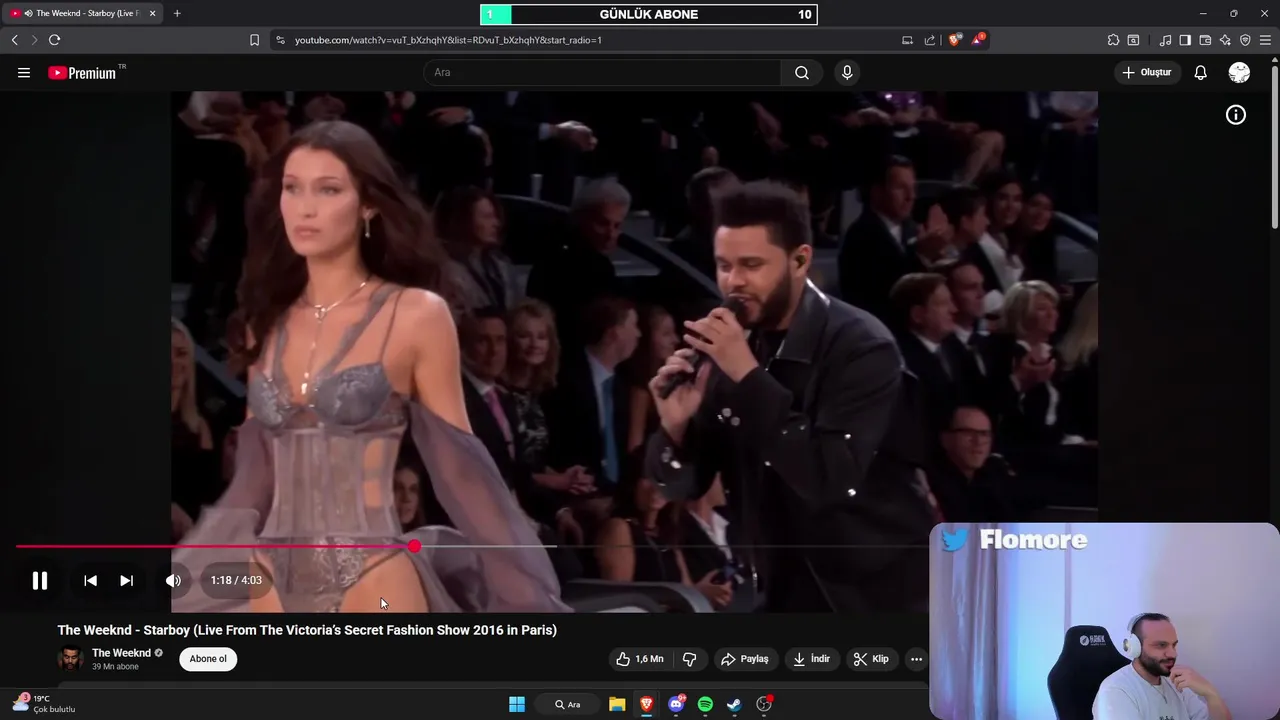Open taskbar 'Ara' search

(567, 704)
